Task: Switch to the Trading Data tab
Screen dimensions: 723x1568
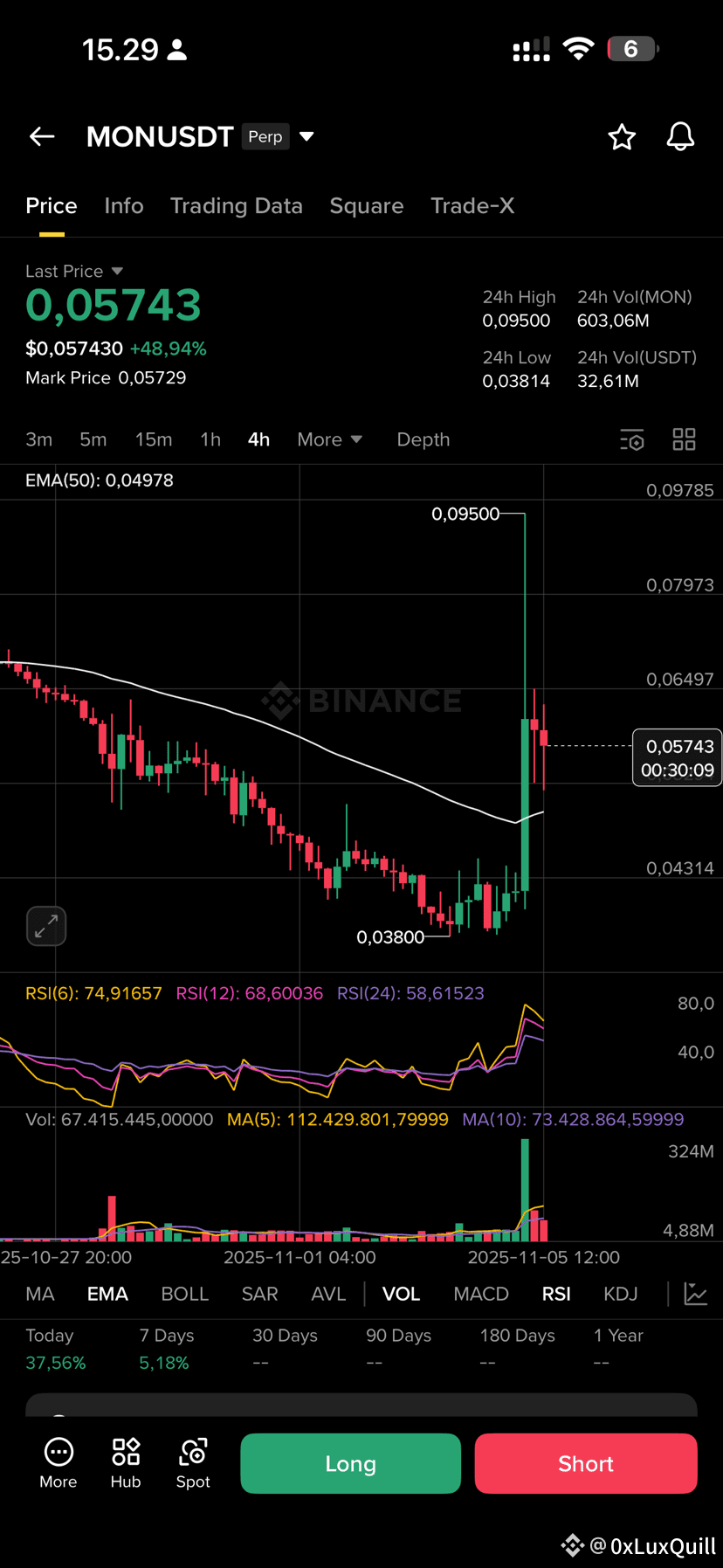Action: tap(237, 205)
